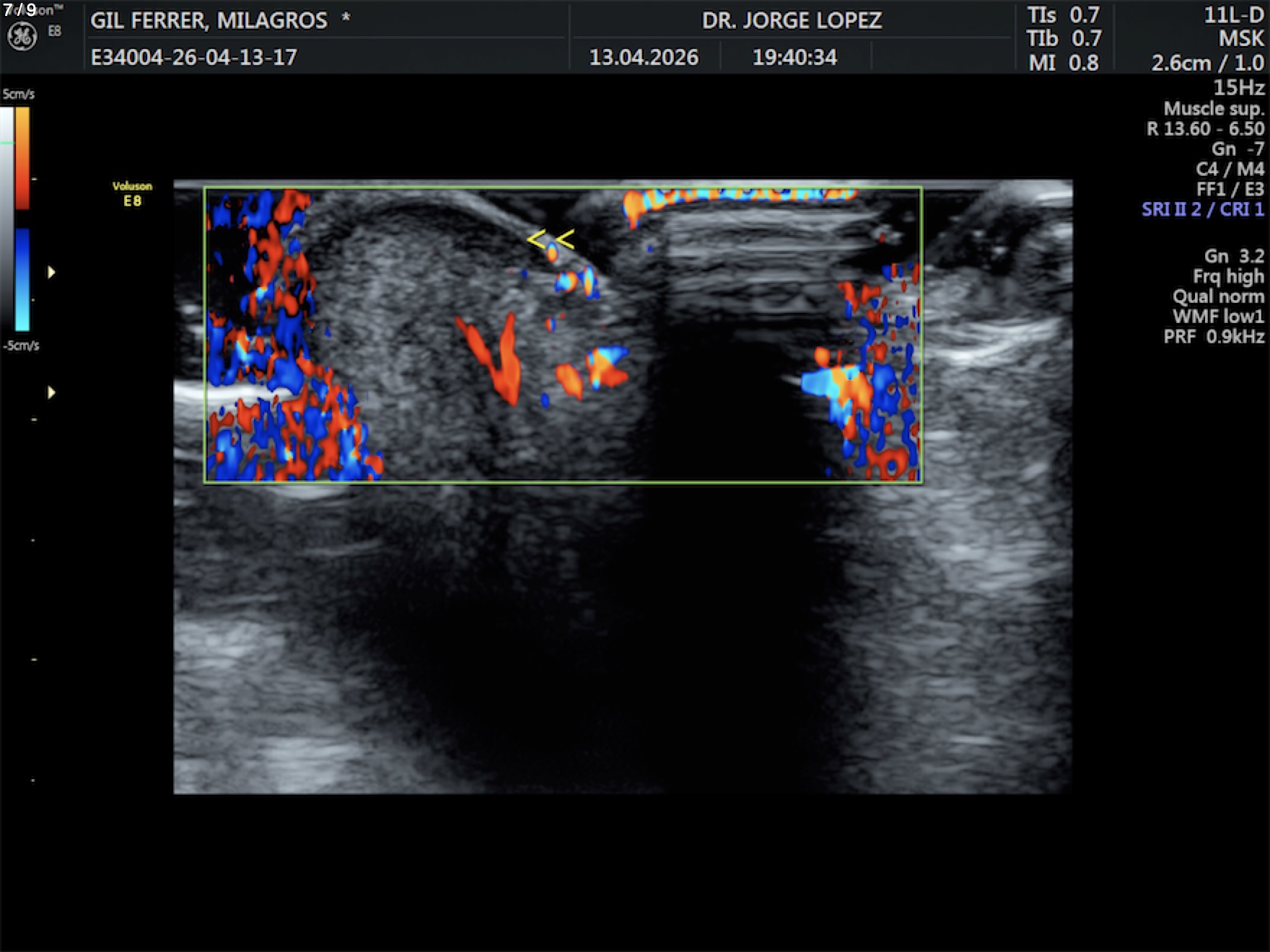Click the MSK application preset label

(x=1240, y=39)
